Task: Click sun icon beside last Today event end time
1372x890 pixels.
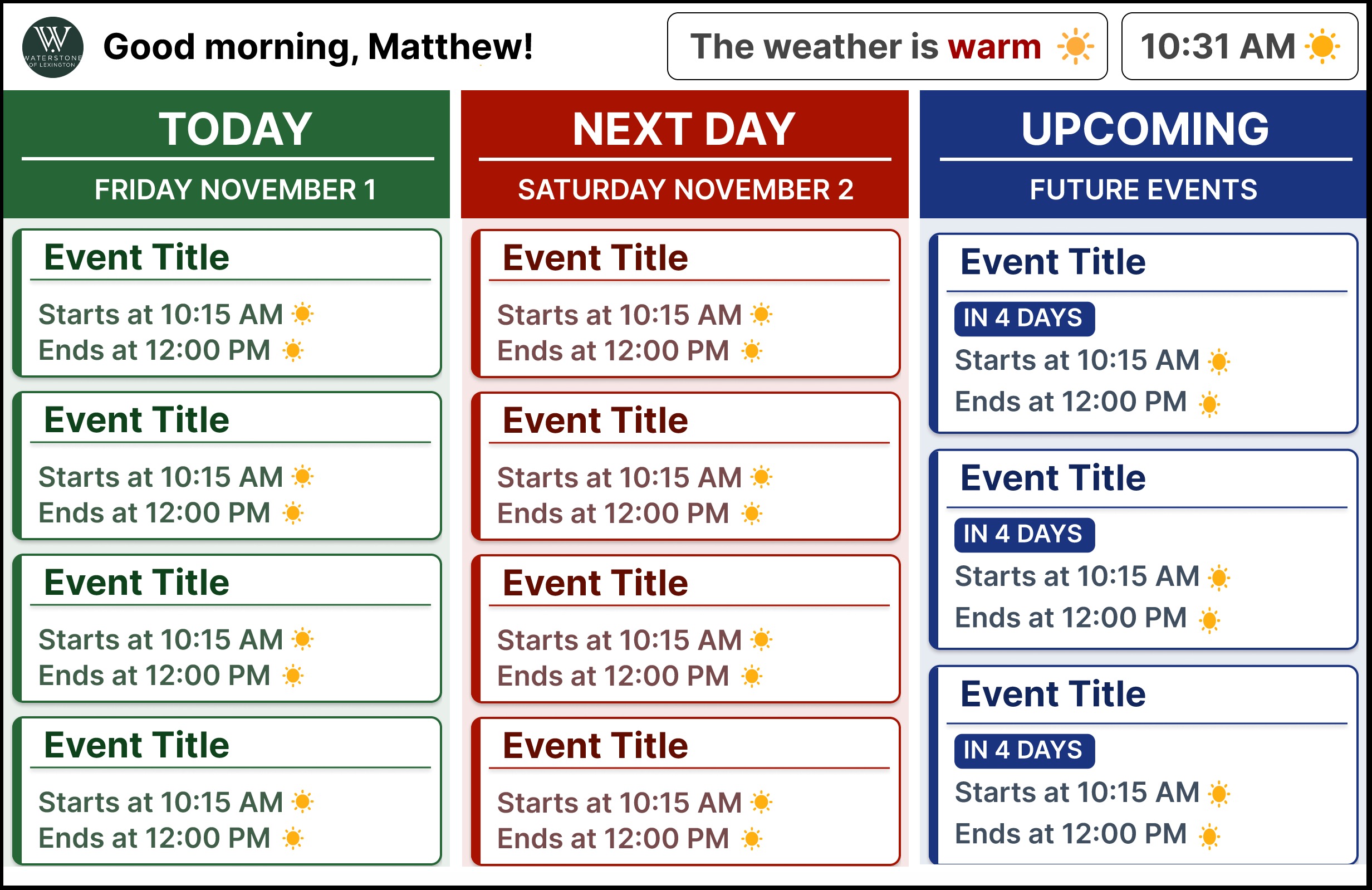Action: (293, 838)
